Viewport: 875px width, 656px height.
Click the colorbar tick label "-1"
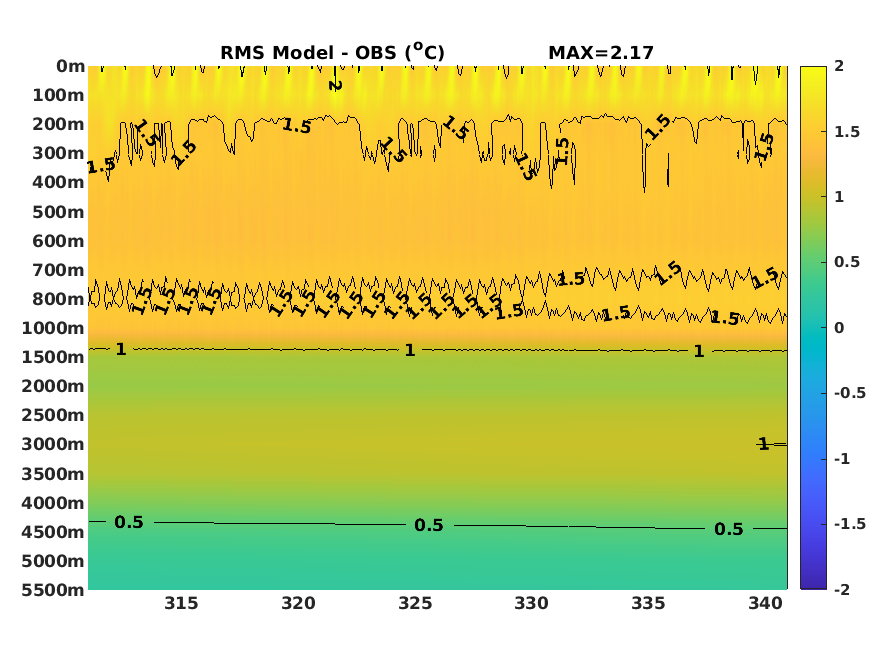click(x=842, y=459)
